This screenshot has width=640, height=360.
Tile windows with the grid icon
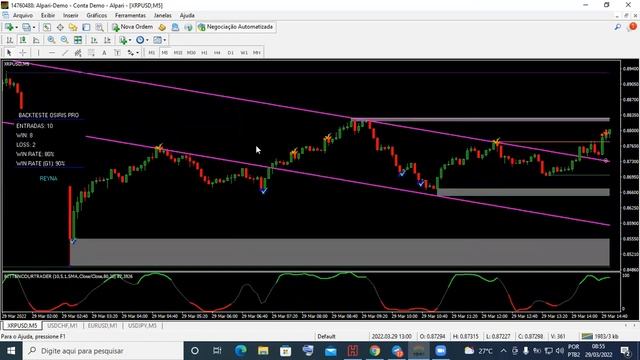78,40
